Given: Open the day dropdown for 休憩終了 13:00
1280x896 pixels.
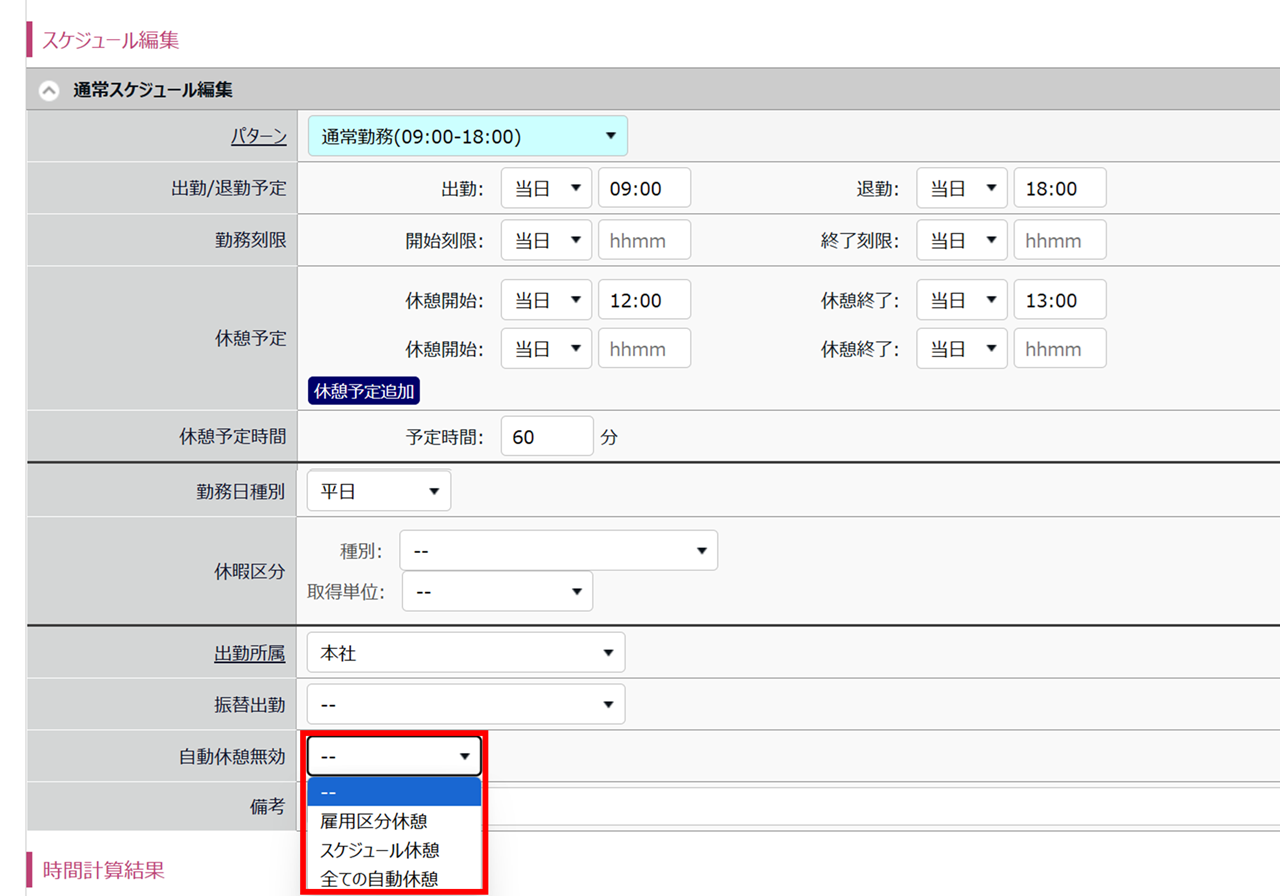Looking at the screenshot, I should pyautogui.click(x=962, y=300).
